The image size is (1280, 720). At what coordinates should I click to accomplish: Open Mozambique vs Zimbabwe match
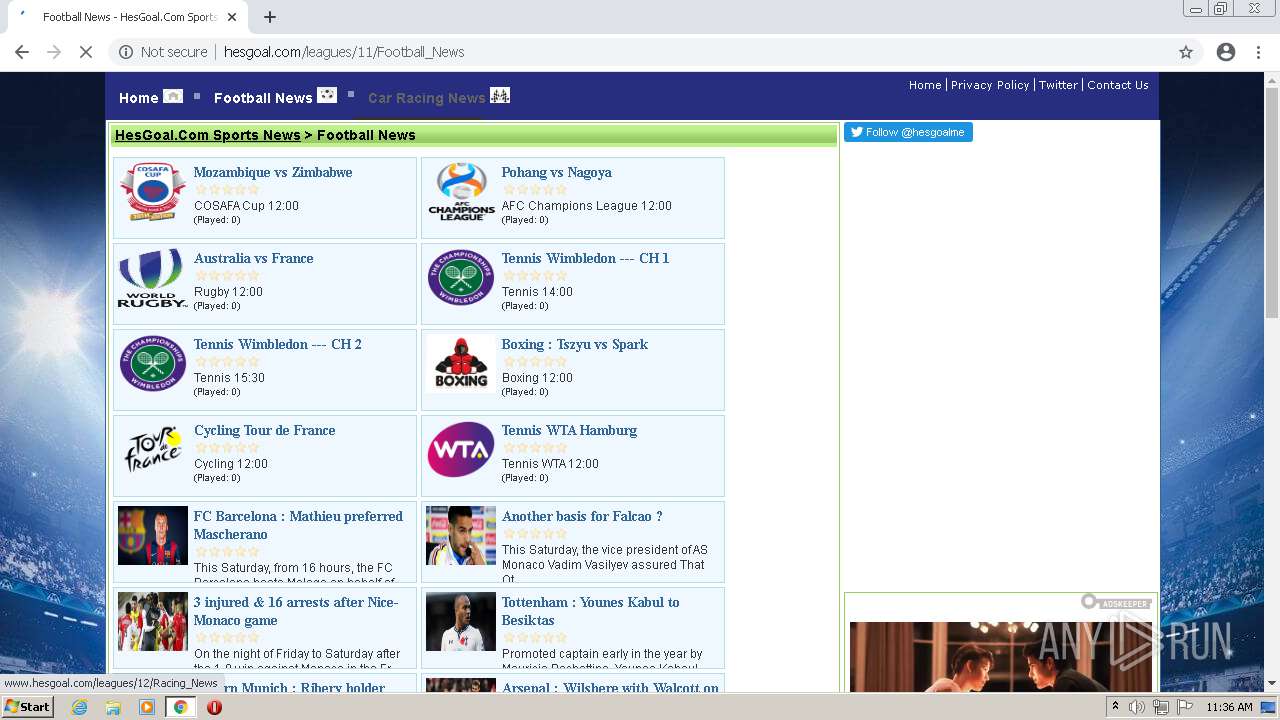(x=273, y=172)
